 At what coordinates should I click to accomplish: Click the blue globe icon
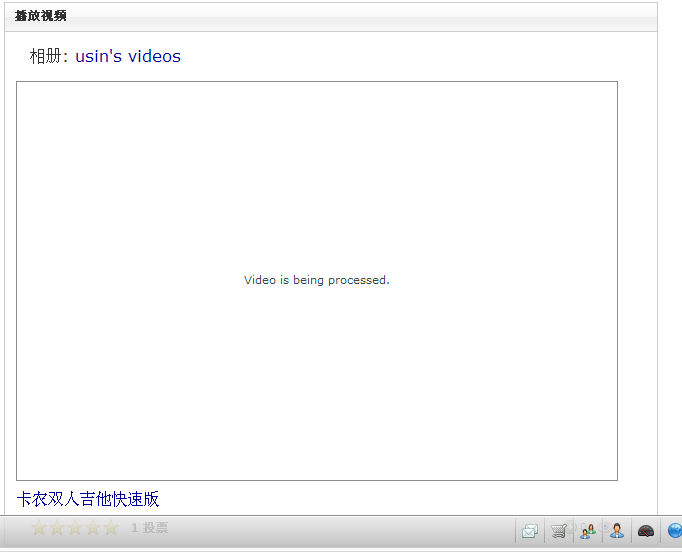tap(675, 531)
